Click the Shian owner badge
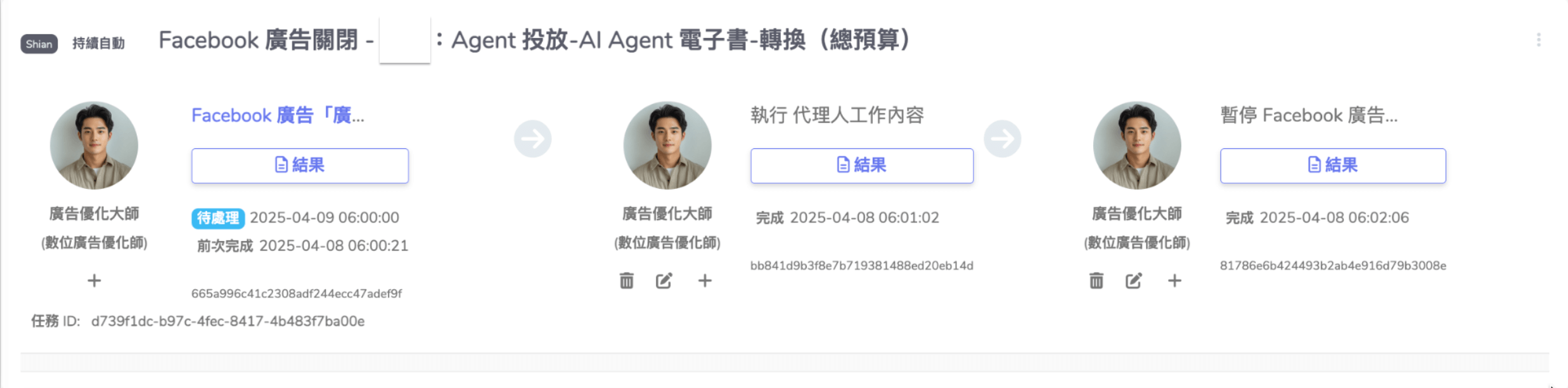Viewport: 1568px width, 388px height. pyautogui.click(x=39, y=44)
